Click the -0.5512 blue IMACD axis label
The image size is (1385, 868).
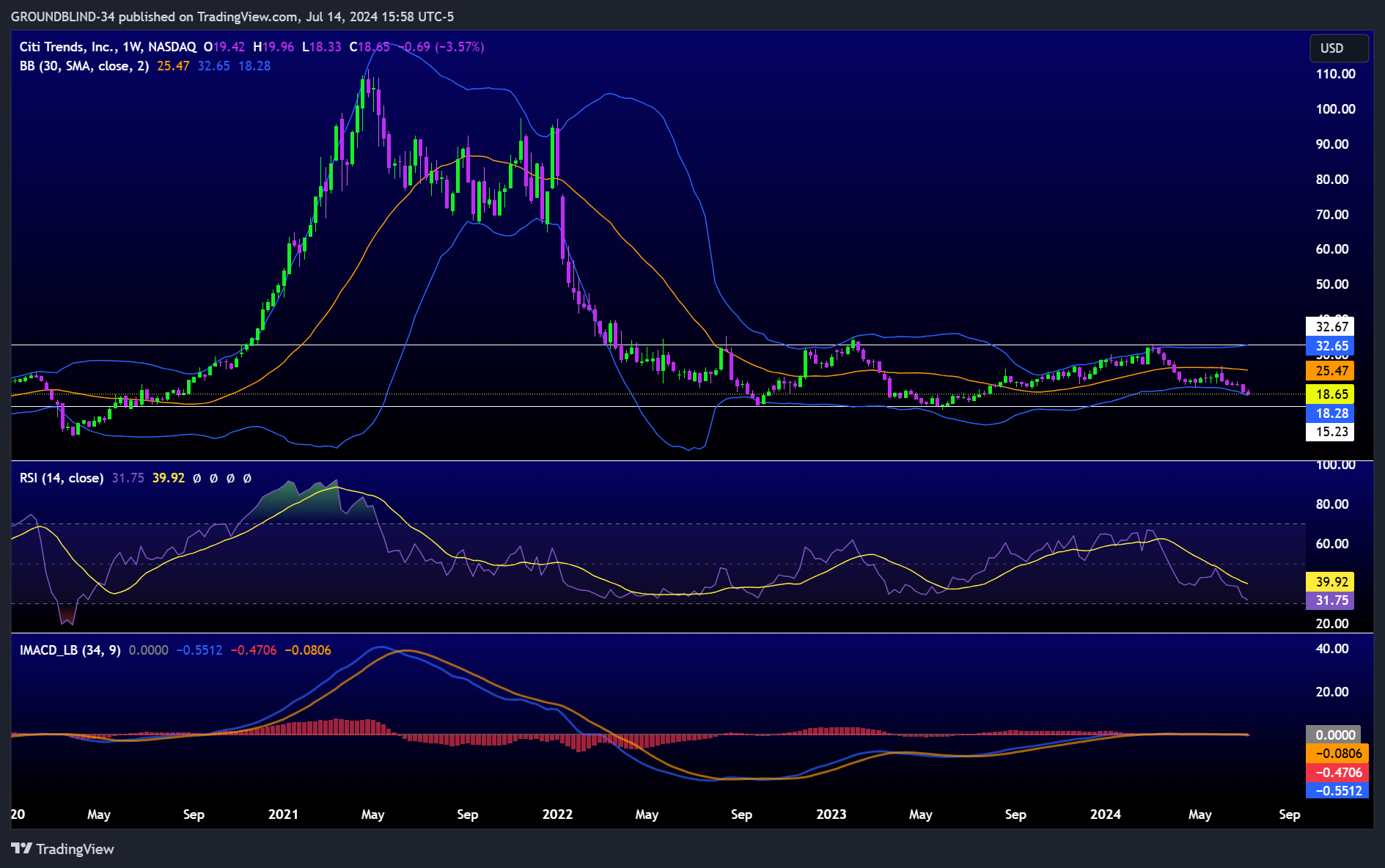(1338, 791)
